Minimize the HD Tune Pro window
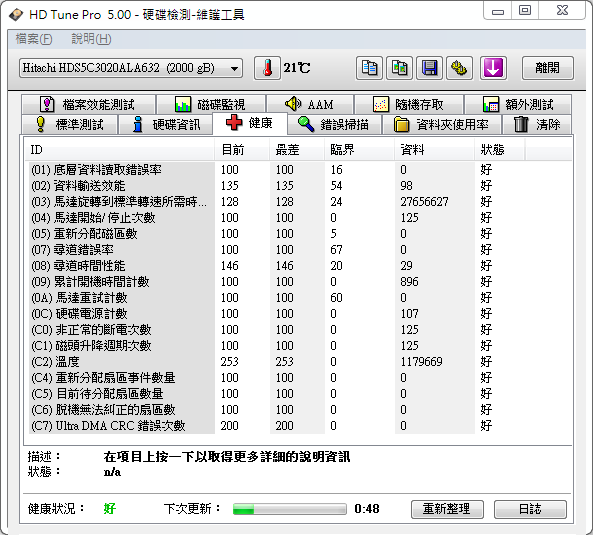Screen dimensions: 593x535 [x=498, y=11]
